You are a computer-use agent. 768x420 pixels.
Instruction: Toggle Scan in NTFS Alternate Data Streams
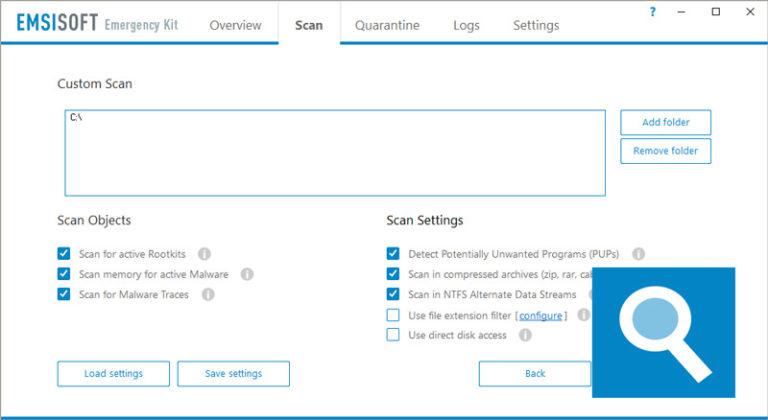[x=393, y=295]
